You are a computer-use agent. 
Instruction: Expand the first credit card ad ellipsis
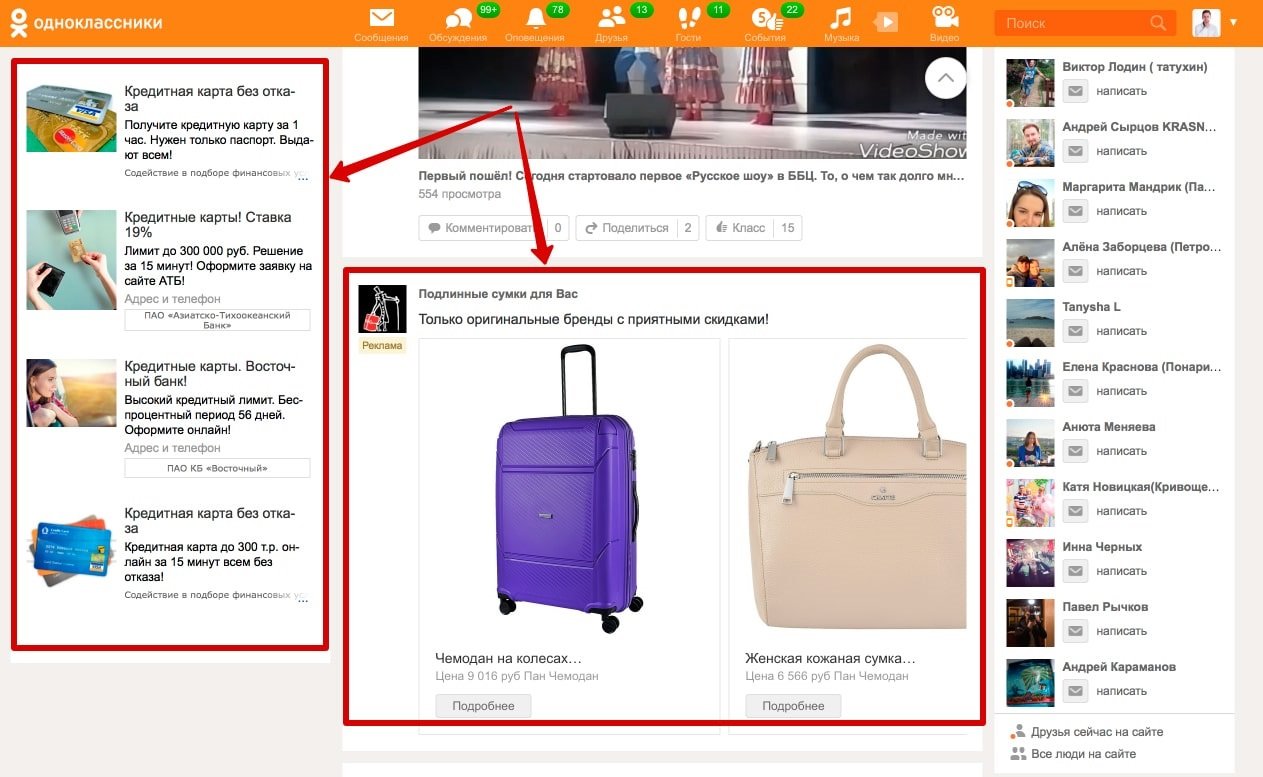303,180
